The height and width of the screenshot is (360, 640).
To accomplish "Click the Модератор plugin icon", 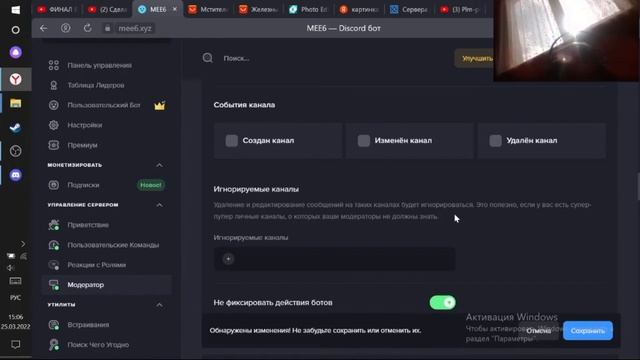I will [53, 285].
